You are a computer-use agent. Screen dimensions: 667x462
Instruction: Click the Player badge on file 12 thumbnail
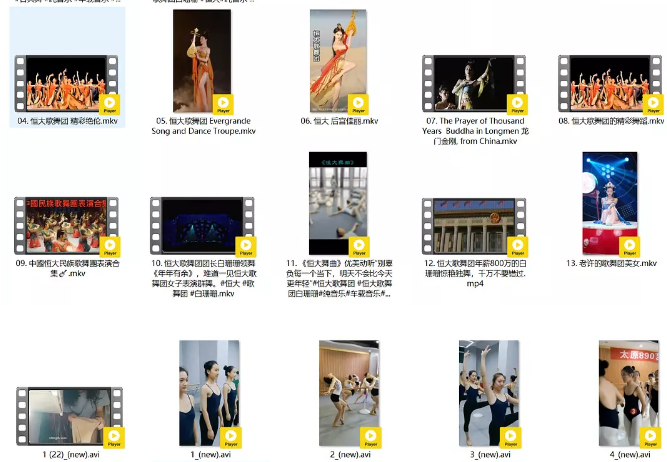[x=518, y=247]
